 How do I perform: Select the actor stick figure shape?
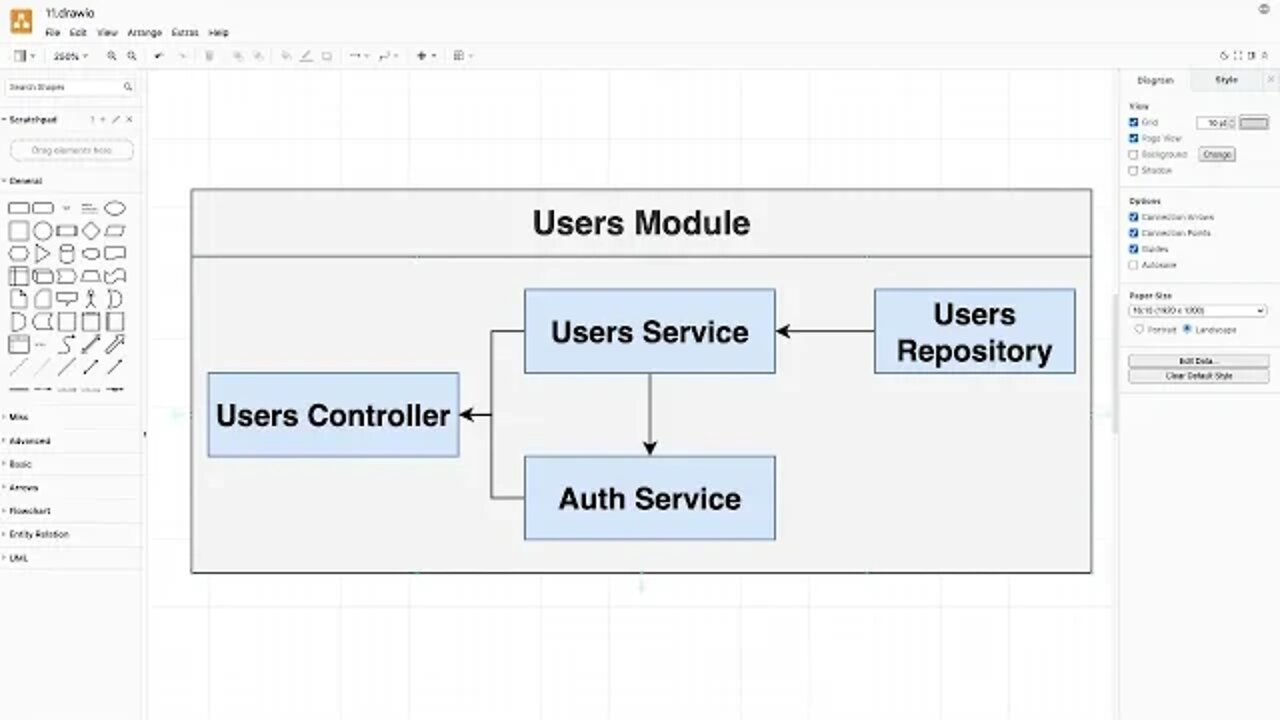[x=91, y=299]
